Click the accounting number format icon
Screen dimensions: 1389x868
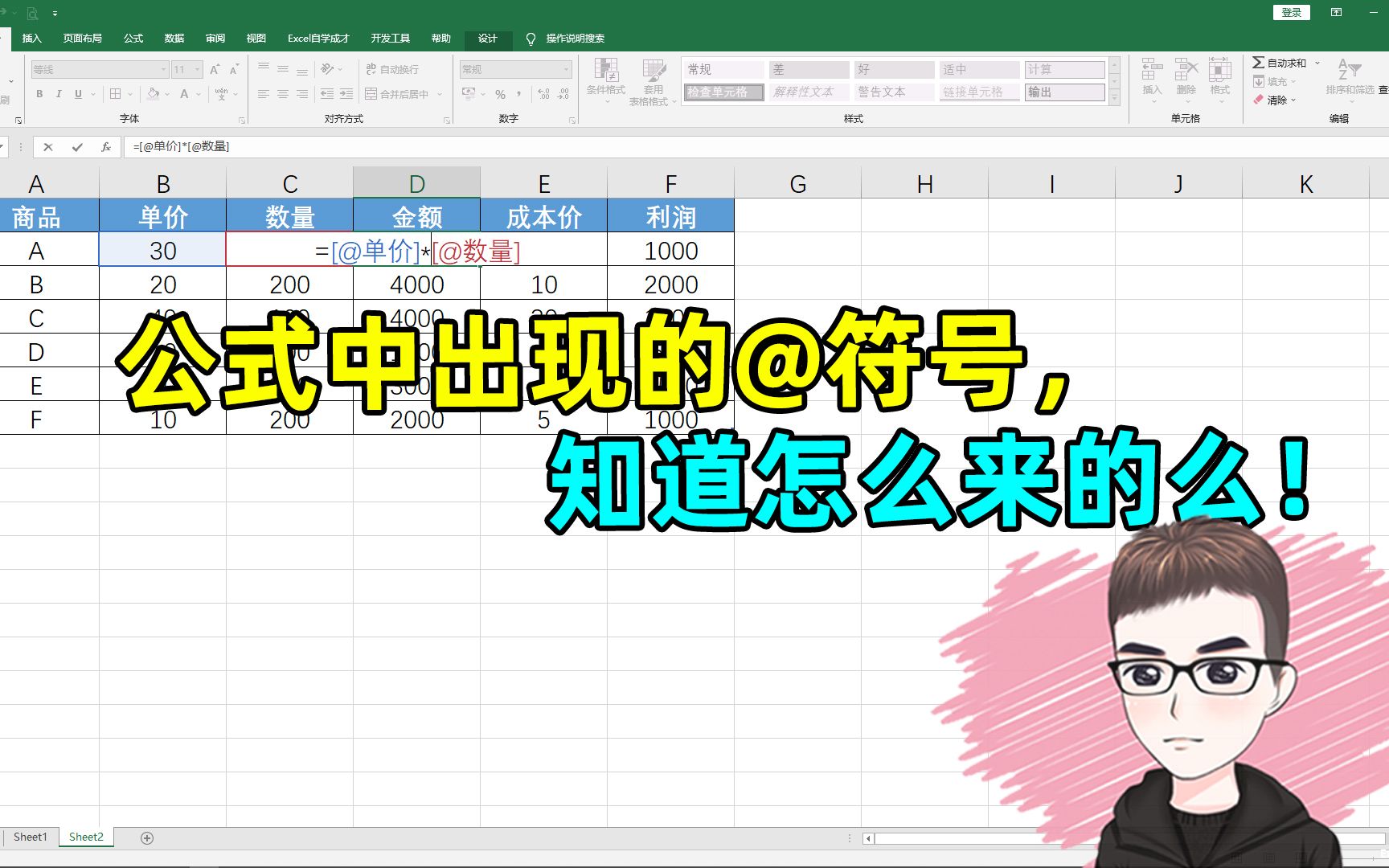(469, 94)
